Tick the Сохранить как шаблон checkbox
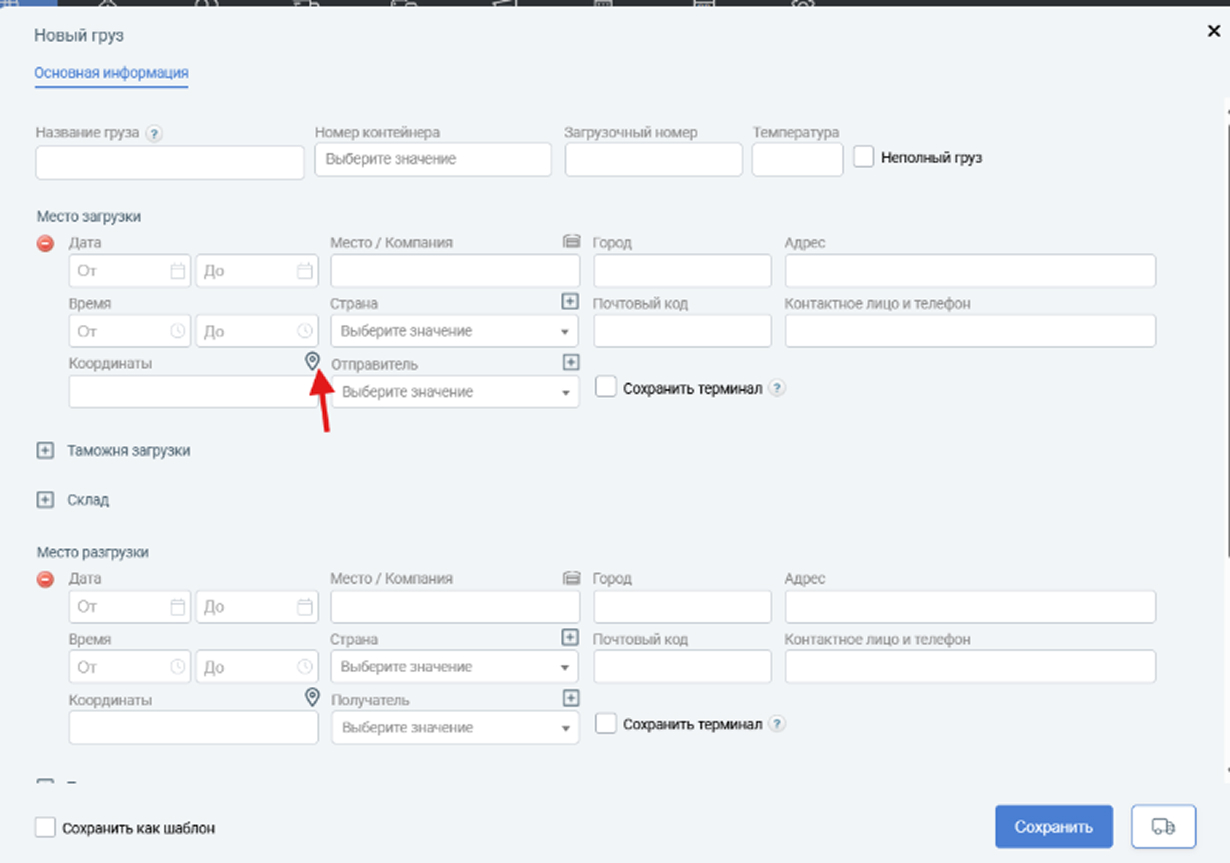The image size is (1230, 863). [x=45, y=827]
